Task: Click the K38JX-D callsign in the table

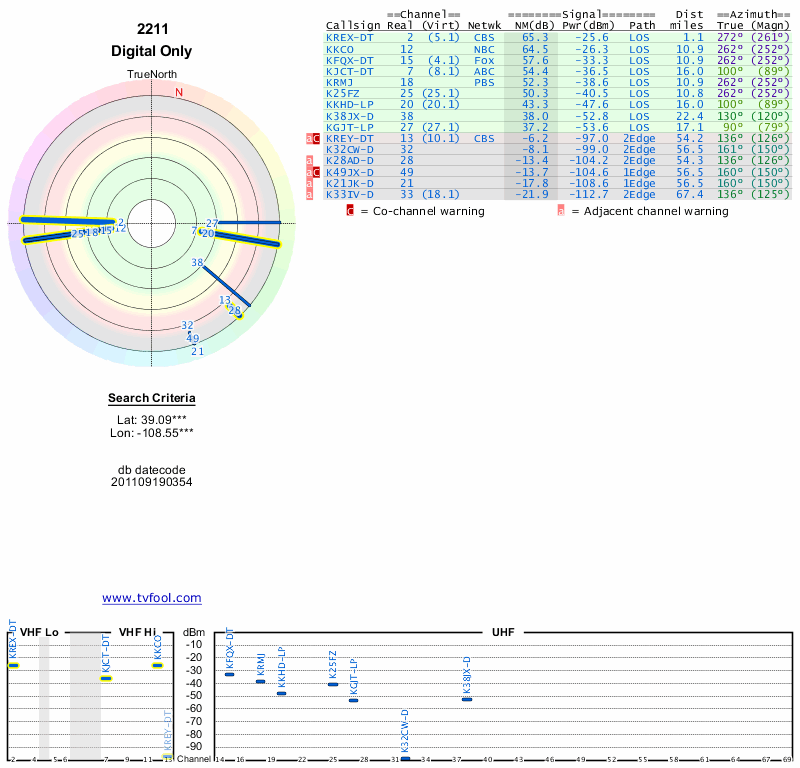Action: tap(349, 114)
